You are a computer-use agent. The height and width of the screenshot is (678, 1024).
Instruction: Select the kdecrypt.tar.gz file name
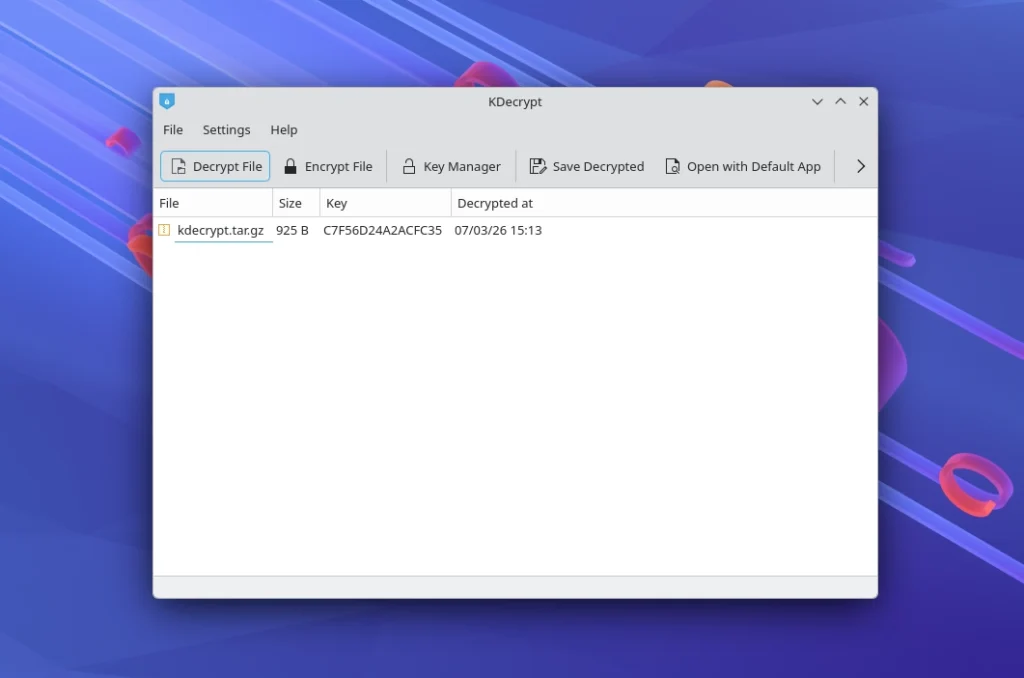click(x=220, y=230)
